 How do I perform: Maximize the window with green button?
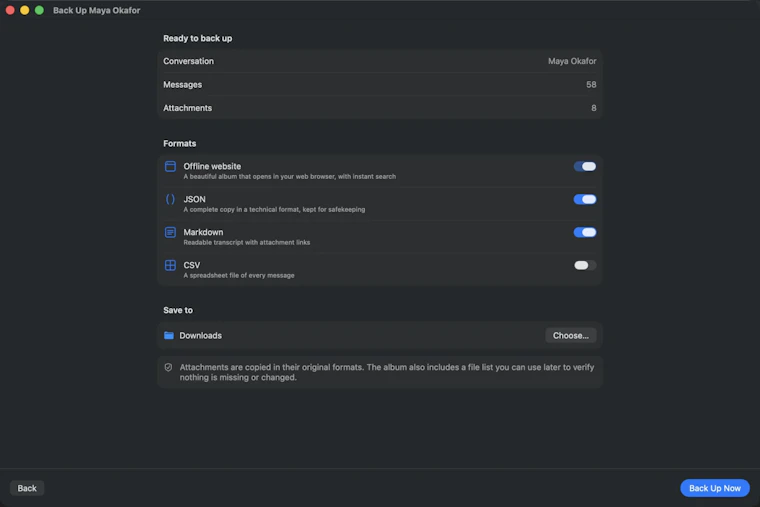pos(39,10)
